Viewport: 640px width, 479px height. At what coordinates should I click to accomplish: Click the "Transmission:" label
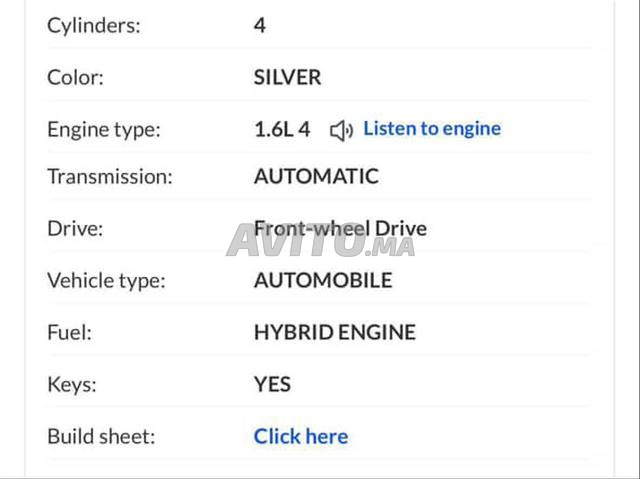click(110, 177)
